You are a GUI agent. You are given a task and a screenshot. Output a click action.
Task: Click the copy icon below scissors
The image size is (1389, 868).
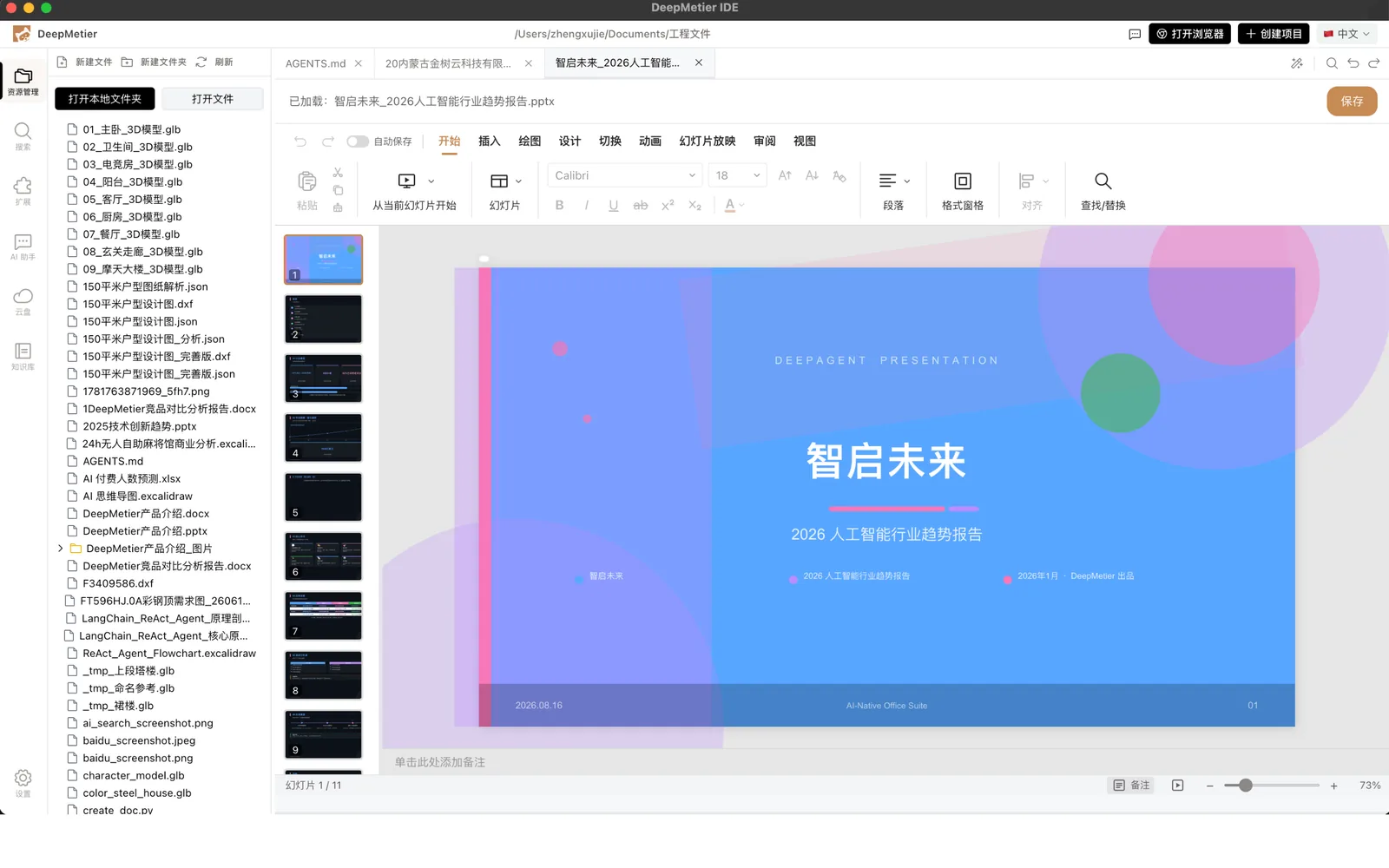(x=338, y=190)
